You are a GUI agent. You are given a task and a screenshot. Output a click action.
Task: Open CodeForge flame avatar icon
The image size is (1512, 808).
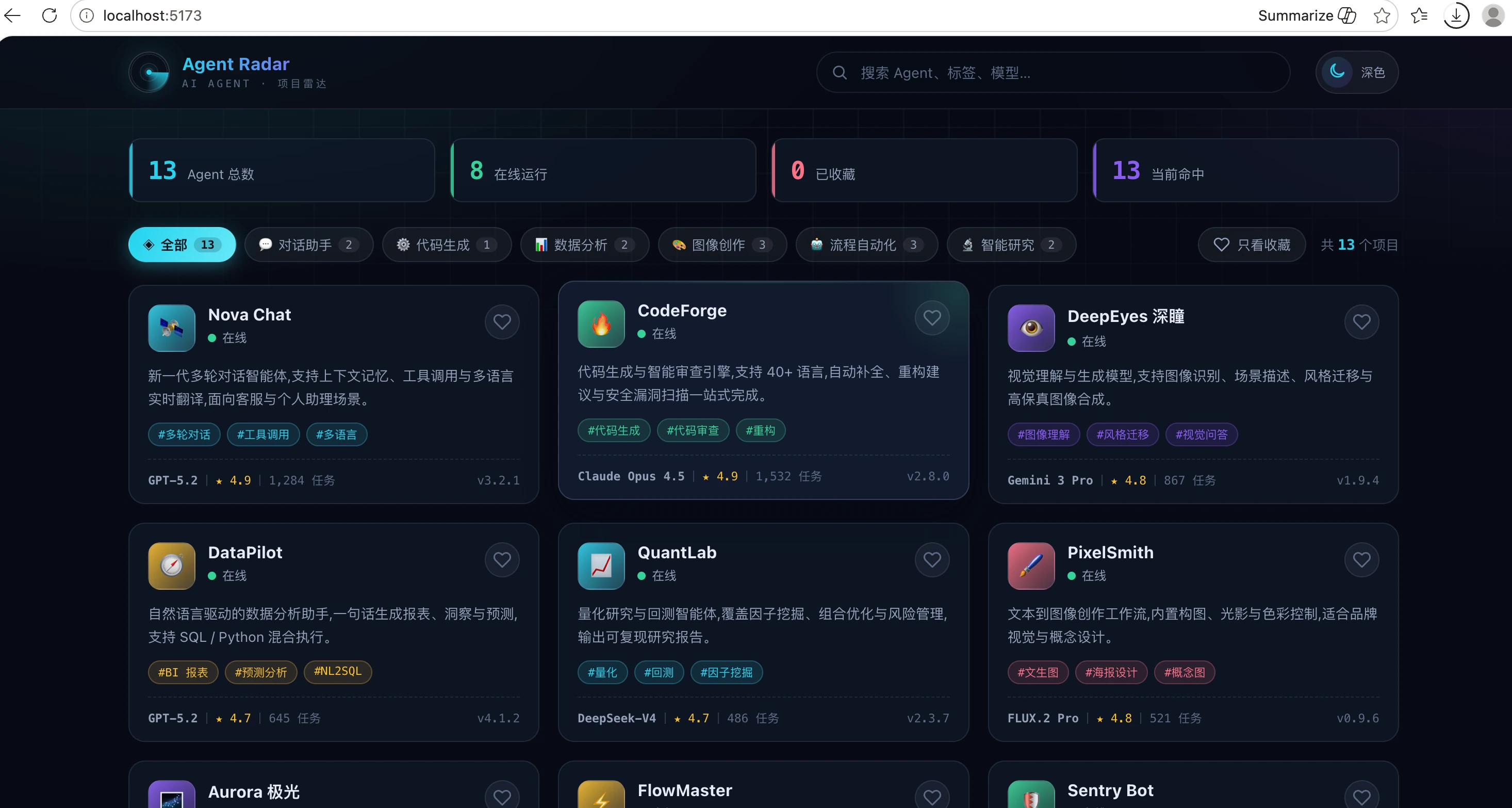(601, 324)
